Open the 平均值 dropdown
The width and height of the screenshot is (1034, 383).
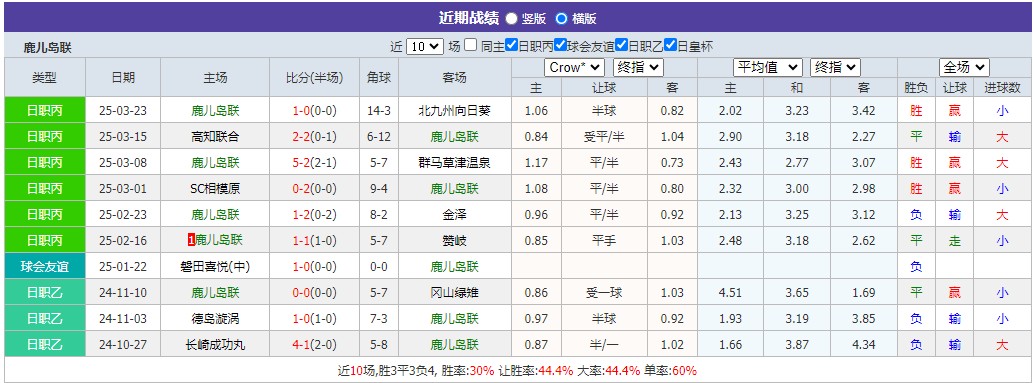point(768,67)
